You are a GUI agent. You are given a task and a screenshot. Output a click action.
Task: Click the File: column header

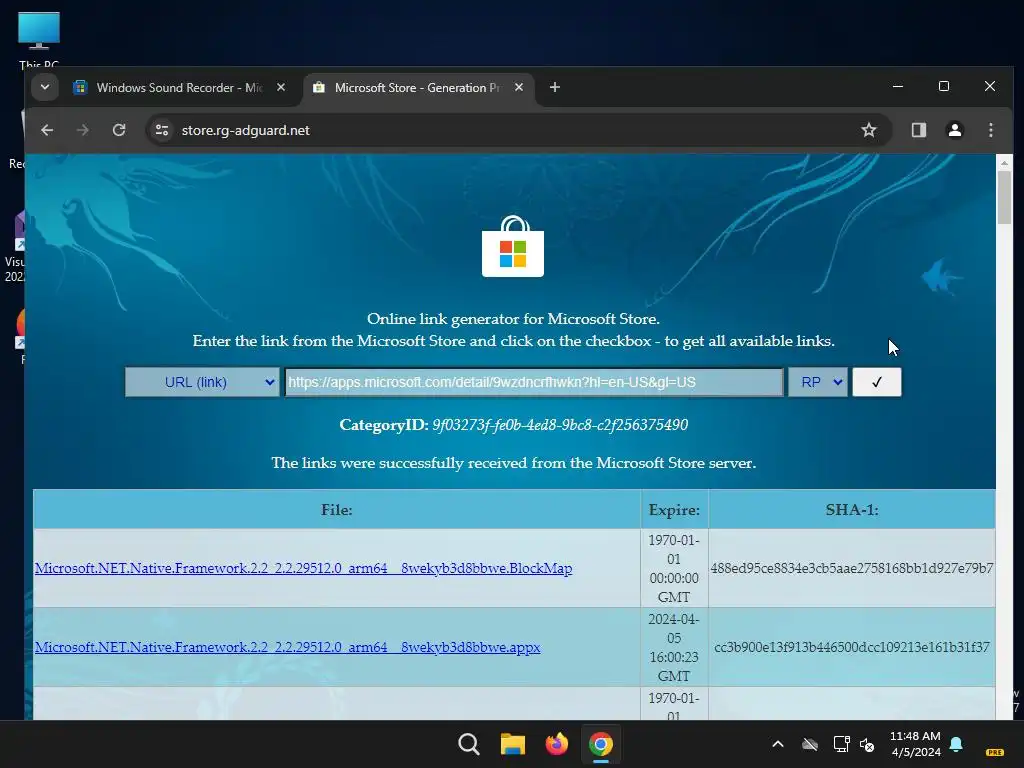tap(336, 509)
